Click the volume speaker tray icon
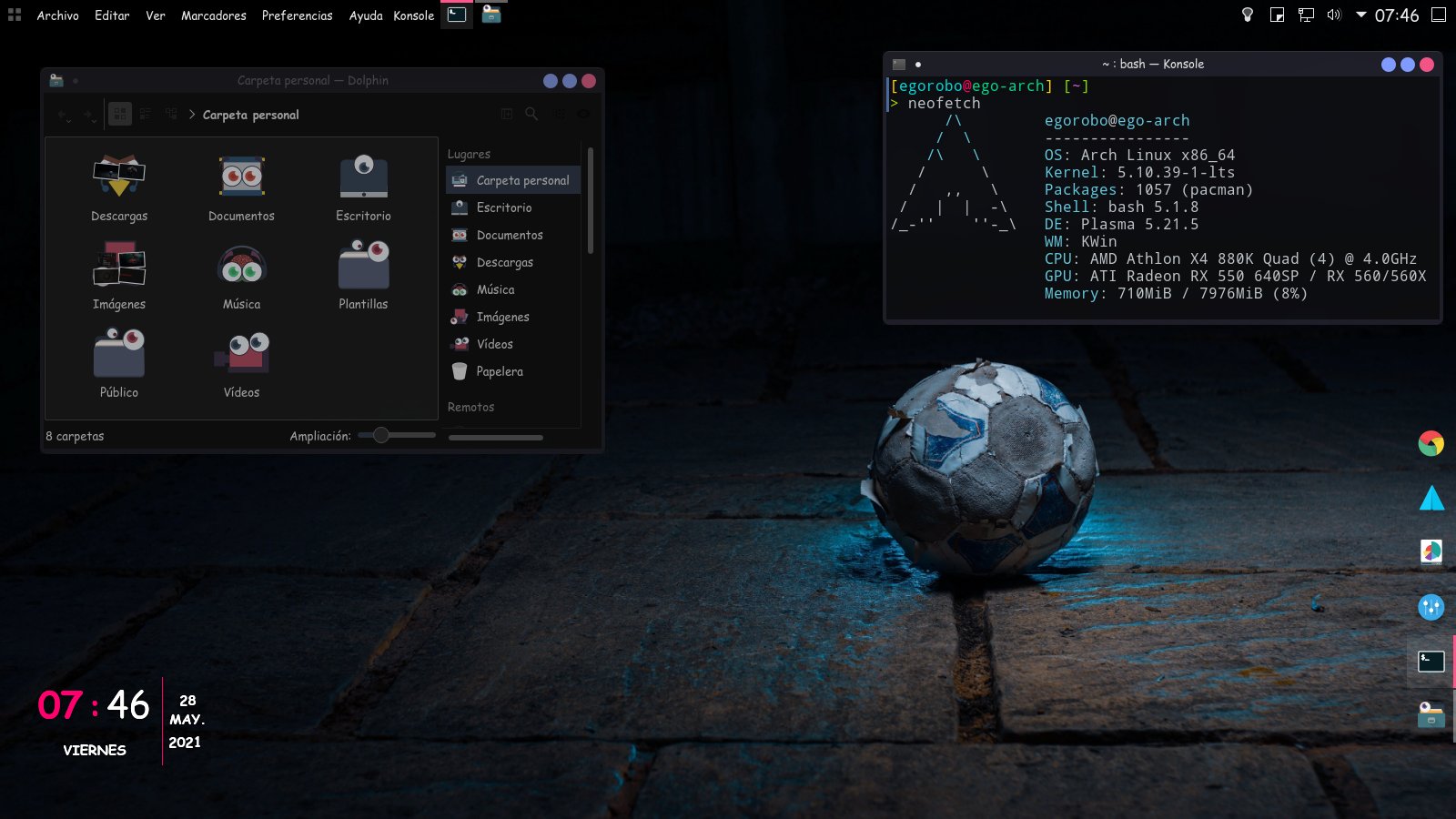 [x=1334, y=15]
